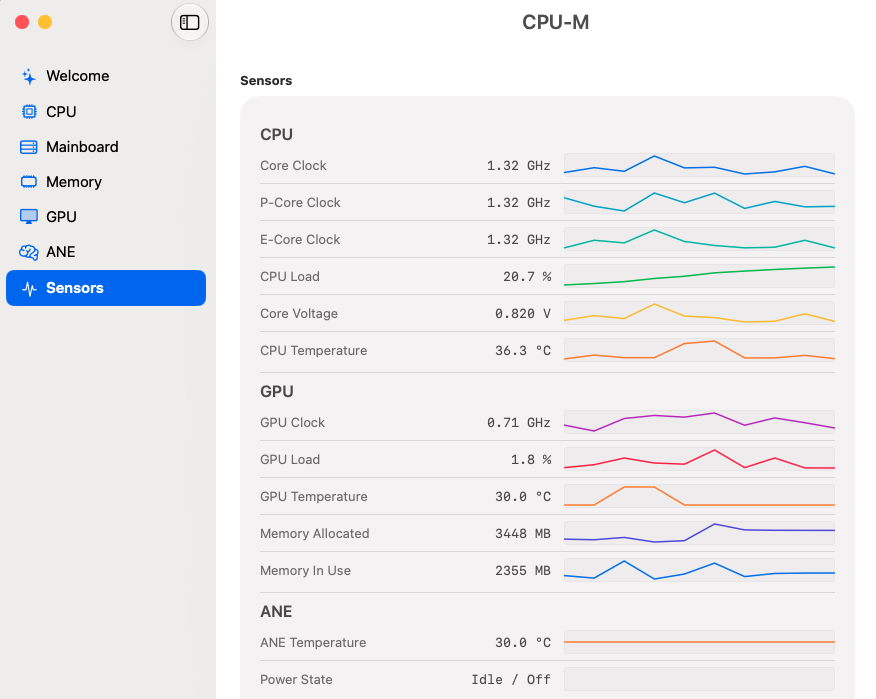
Task: Select GPU in the sidebar
Action: click(106, 217)
